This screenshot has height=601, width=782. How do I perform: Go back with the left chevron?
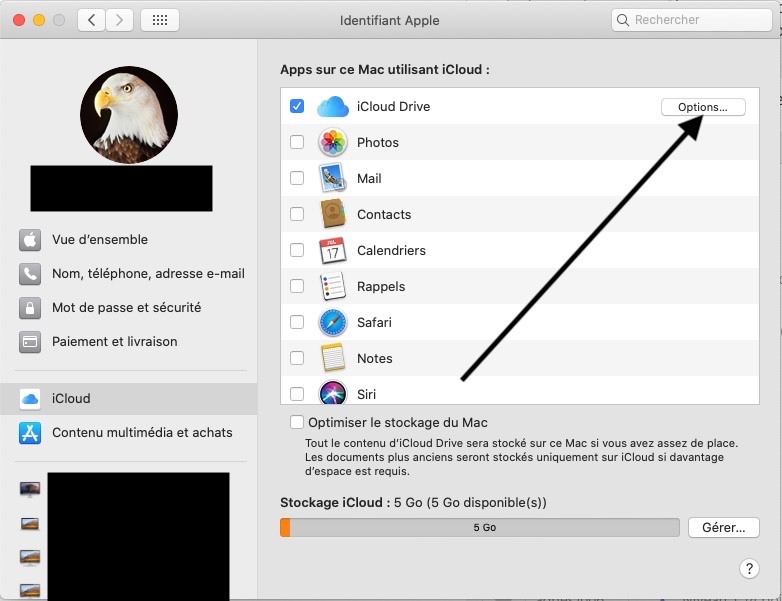(91, 20)
